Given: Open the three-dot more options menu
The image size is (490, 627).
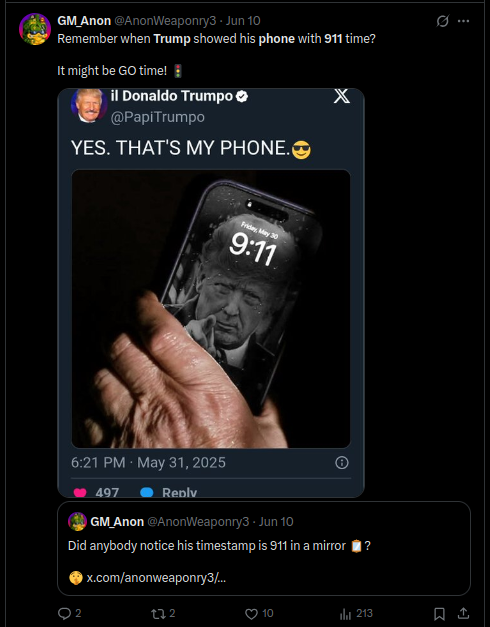Looking at the screenshot, I should 463,21.
